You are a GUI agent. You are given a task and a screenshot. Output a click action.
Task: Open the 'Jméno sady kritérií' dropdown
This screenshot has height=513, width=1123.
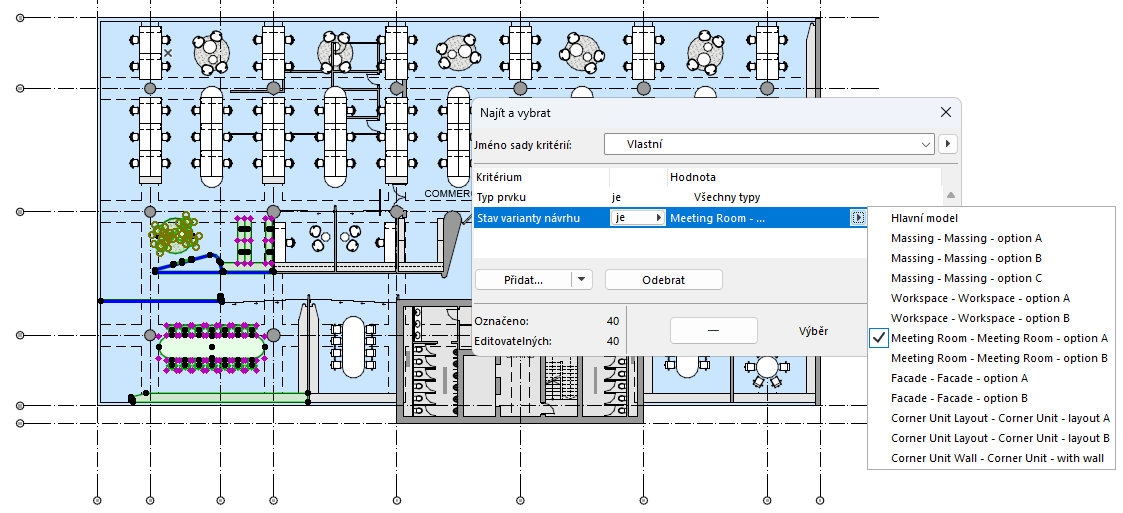pos(768,144)
